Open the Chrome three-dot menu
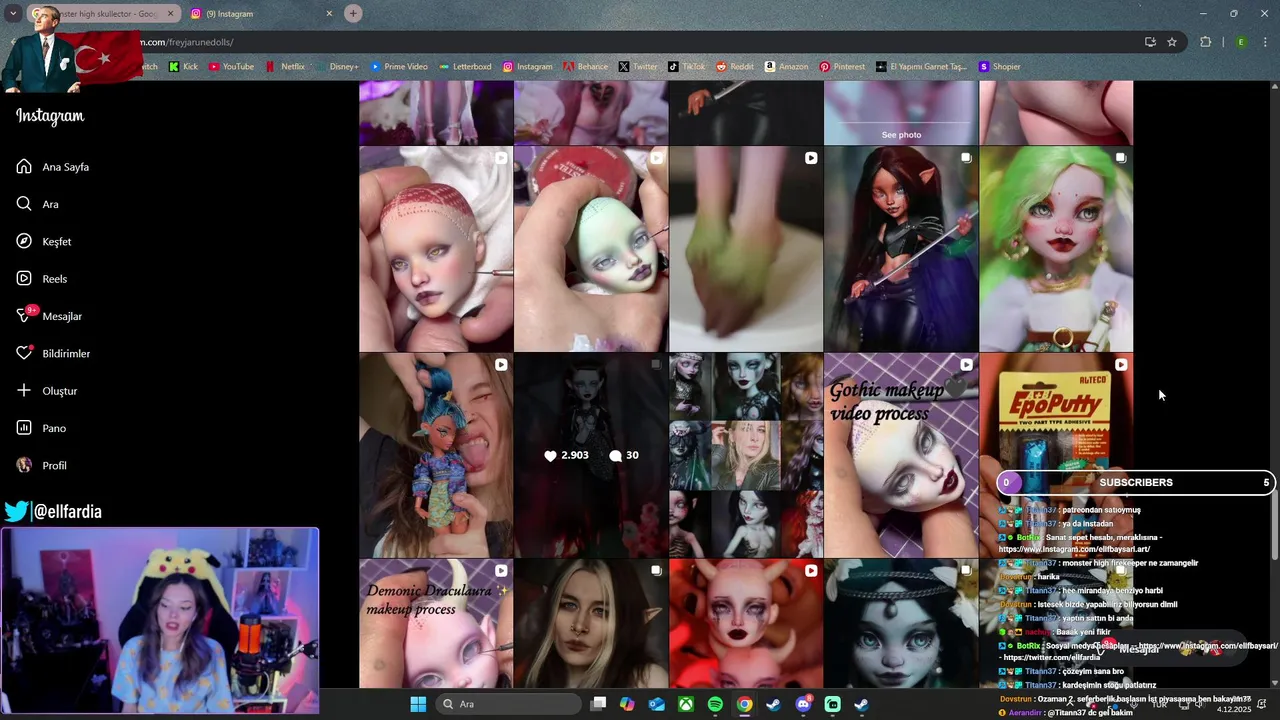This screenshot has width=1280, height=720. tap(1265, 42)
